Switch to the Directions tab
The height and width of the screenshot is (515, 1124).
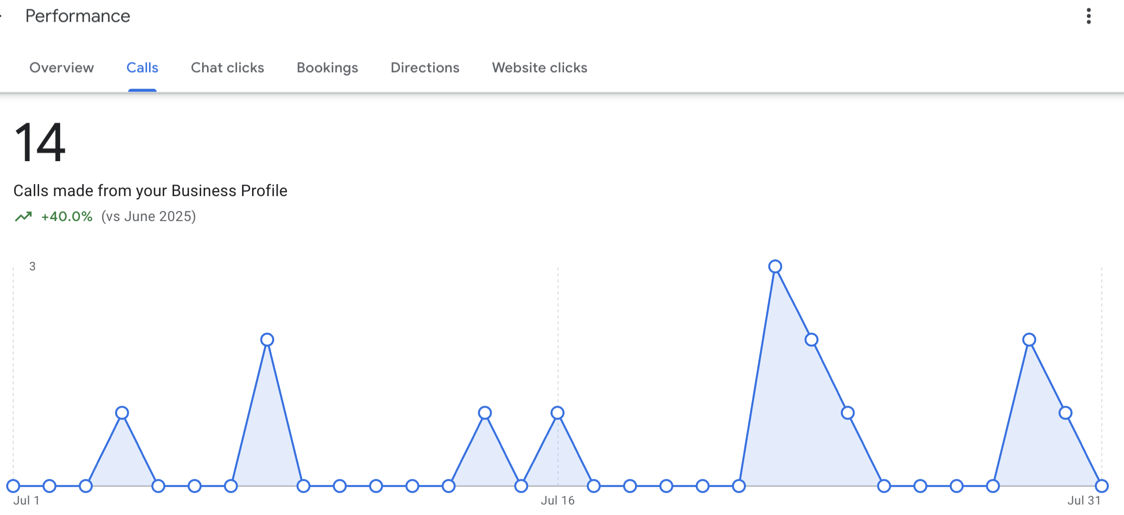(x=425, y=67)
